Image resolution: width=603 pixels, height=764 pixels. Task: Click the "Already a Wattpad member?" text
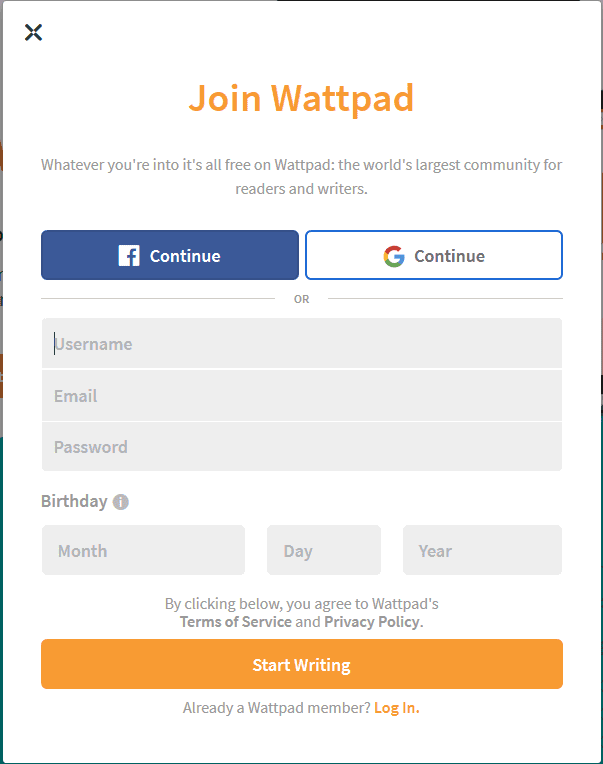(x=277, y=707)
